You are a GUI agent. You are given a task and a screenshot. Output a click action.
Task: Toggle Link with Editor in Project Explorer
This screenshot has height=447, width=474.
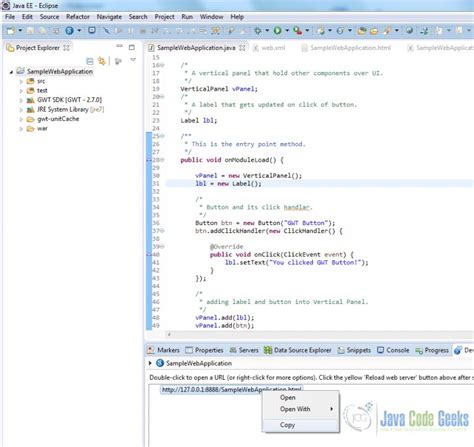101,61
